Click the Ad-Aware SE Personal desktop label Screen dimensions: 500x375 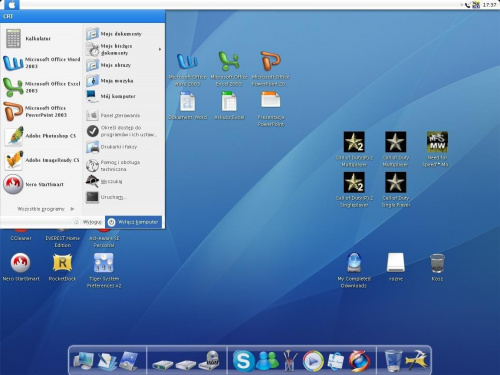[x=104, y=242]
